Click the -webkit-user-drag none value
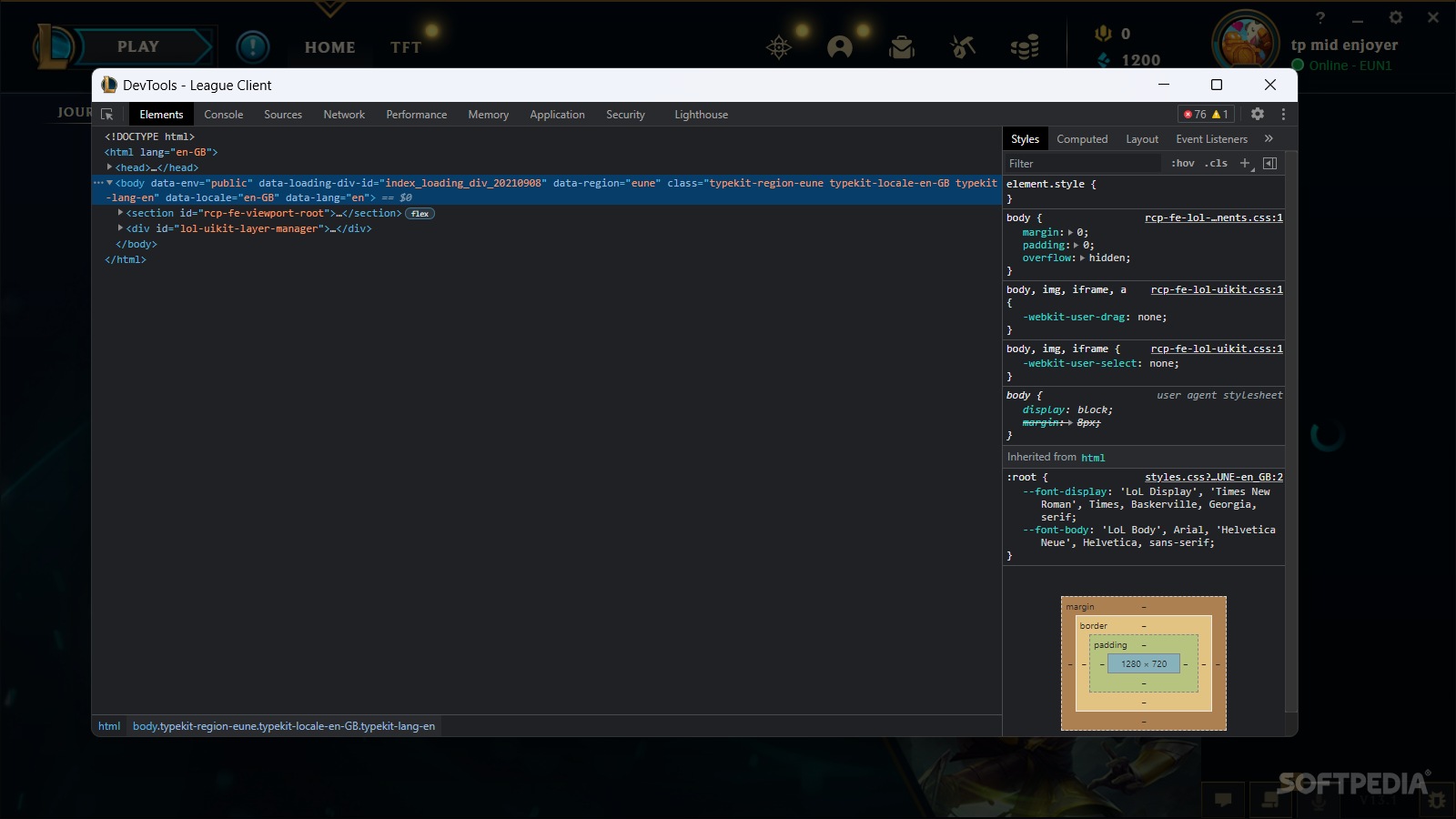The image size is (1456, 819). click(1150, 318)
